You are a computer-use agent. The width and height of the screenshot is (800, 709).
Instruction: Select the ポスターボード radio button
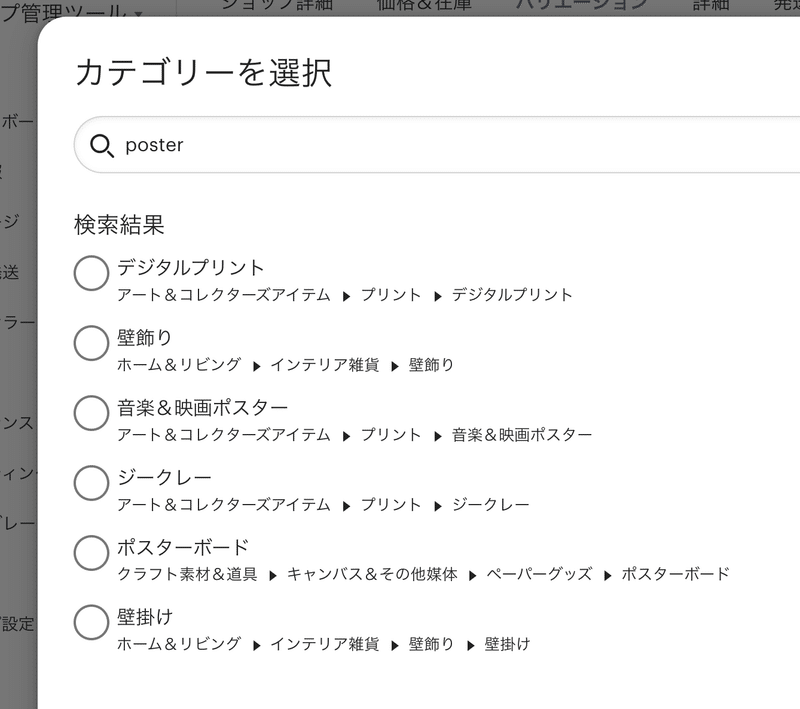tap(91, 552)
